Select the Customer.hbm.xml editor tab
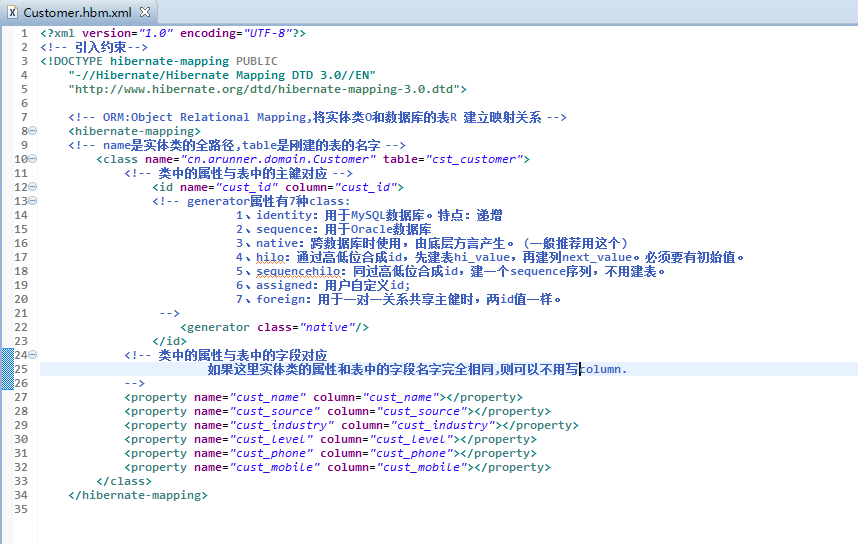This screenshot has width=858, height=544. pyautogui.click(x=77, y=12)
